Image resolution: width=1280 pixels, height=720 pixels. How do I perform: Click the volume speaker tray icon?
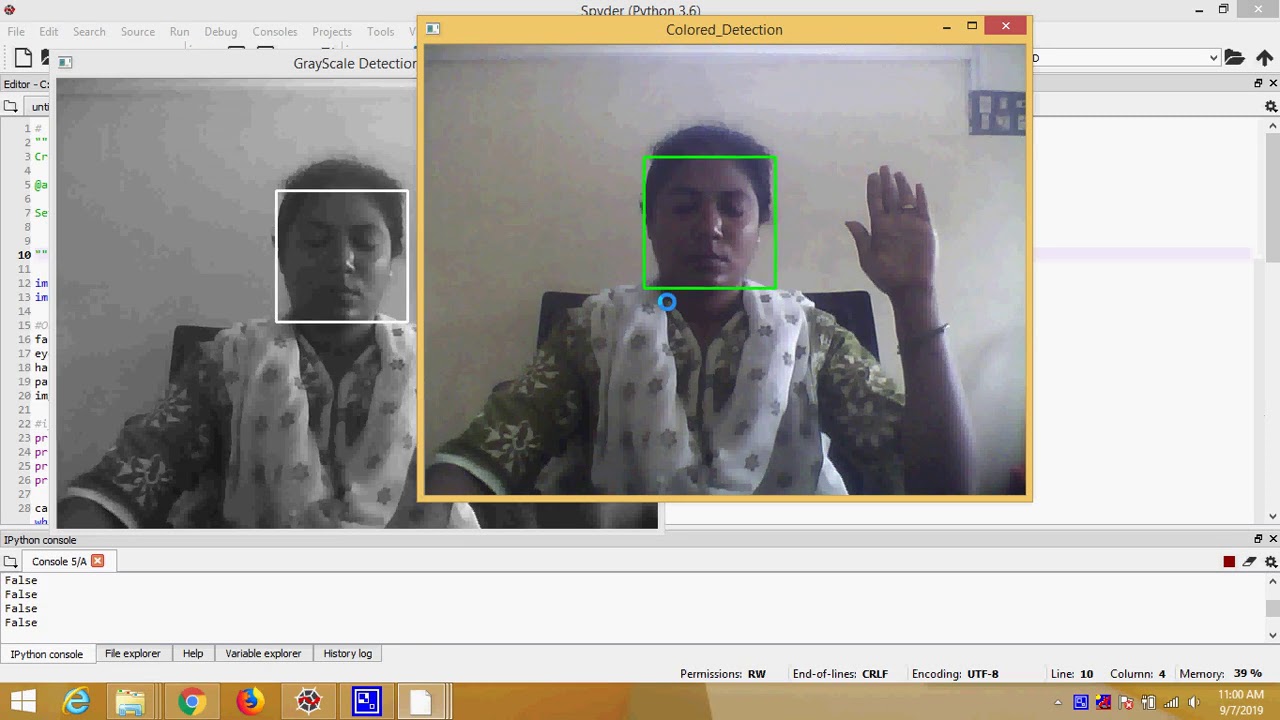pos(1193,703)
